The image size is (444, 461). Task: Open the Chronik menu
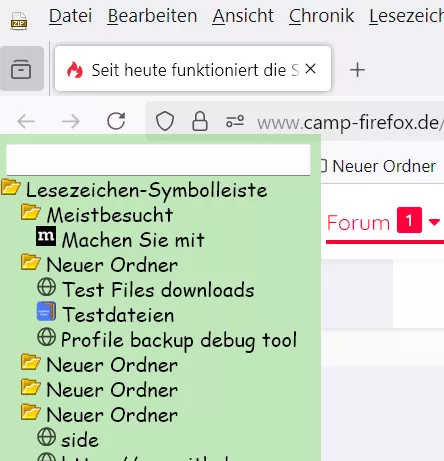click(321, 16)
